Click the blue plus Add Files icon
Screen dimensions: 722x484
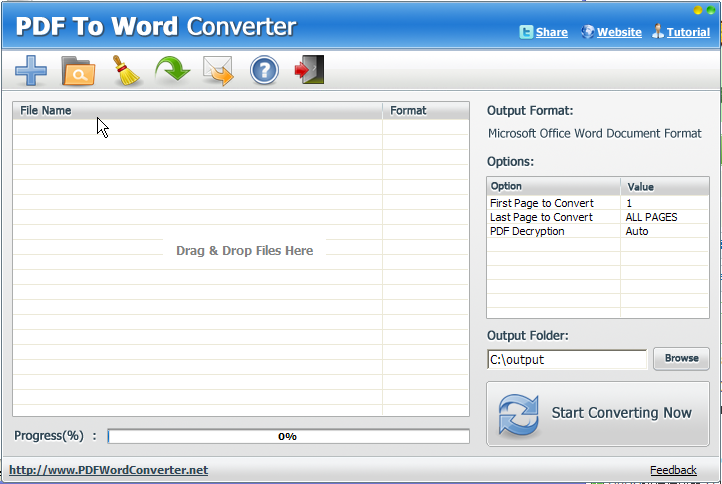[x=31, y=70]
